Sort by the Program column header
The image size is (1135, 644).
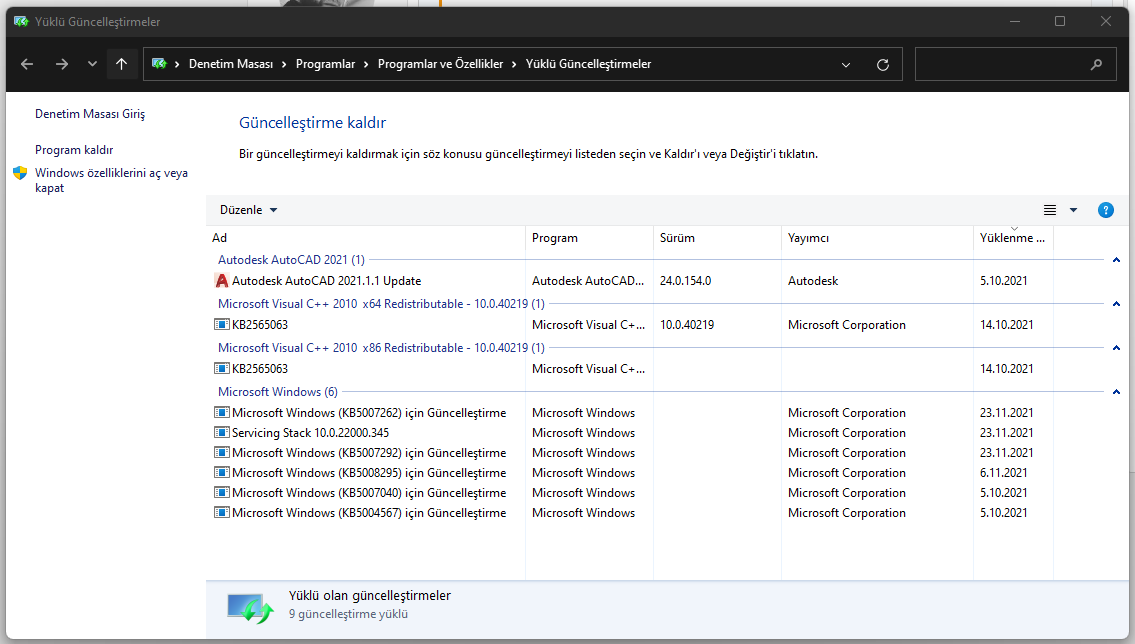[x=589, y=237]
